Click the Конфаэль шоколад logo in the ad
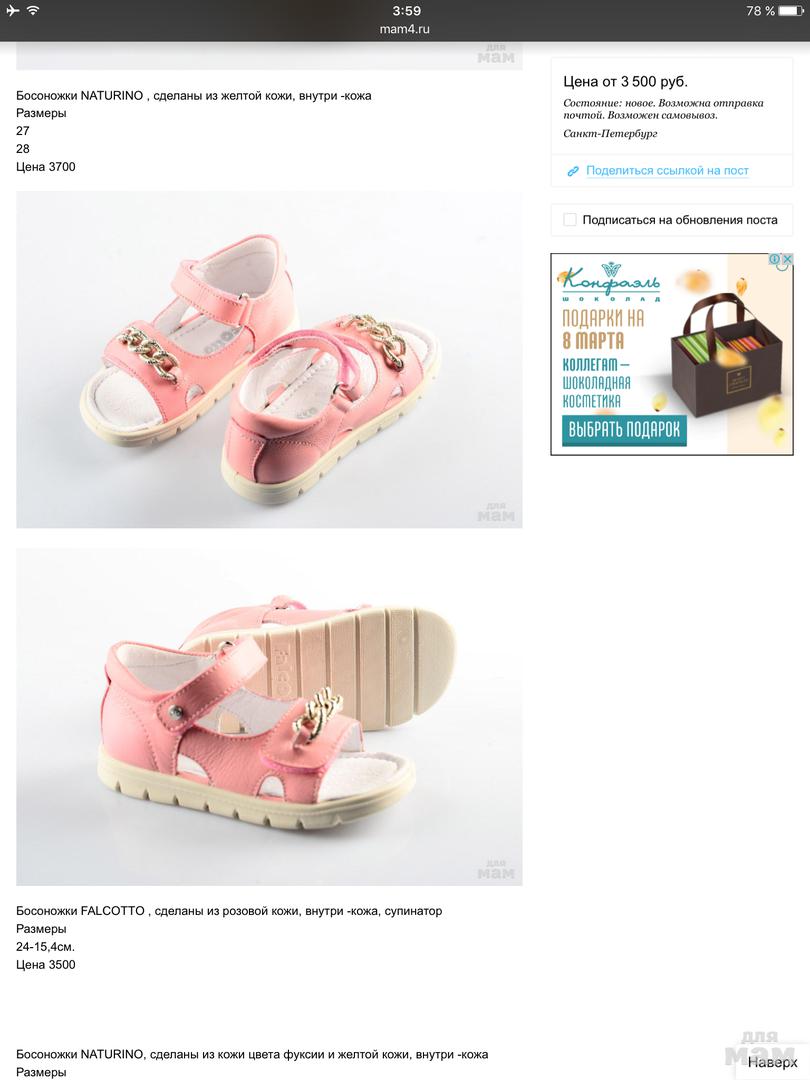This screenshot has height=1080, width=810. (610, 282)
